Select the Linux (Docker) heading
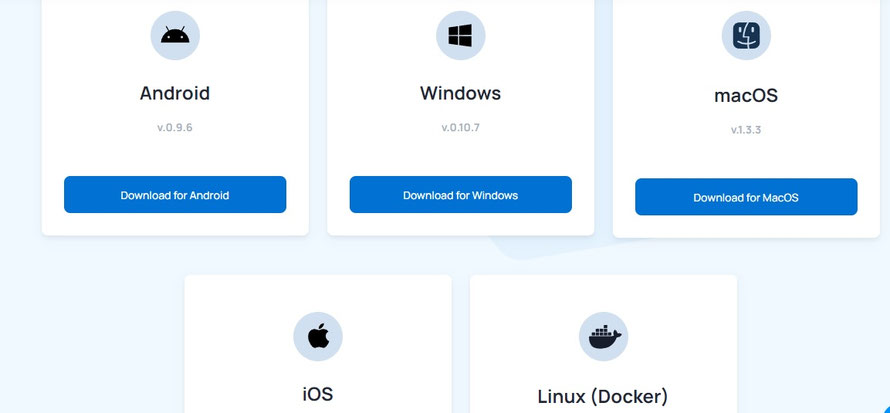Image resolution: width=890 pixels, height=413 pixels. pyautogui.click(x=603, y=396)
